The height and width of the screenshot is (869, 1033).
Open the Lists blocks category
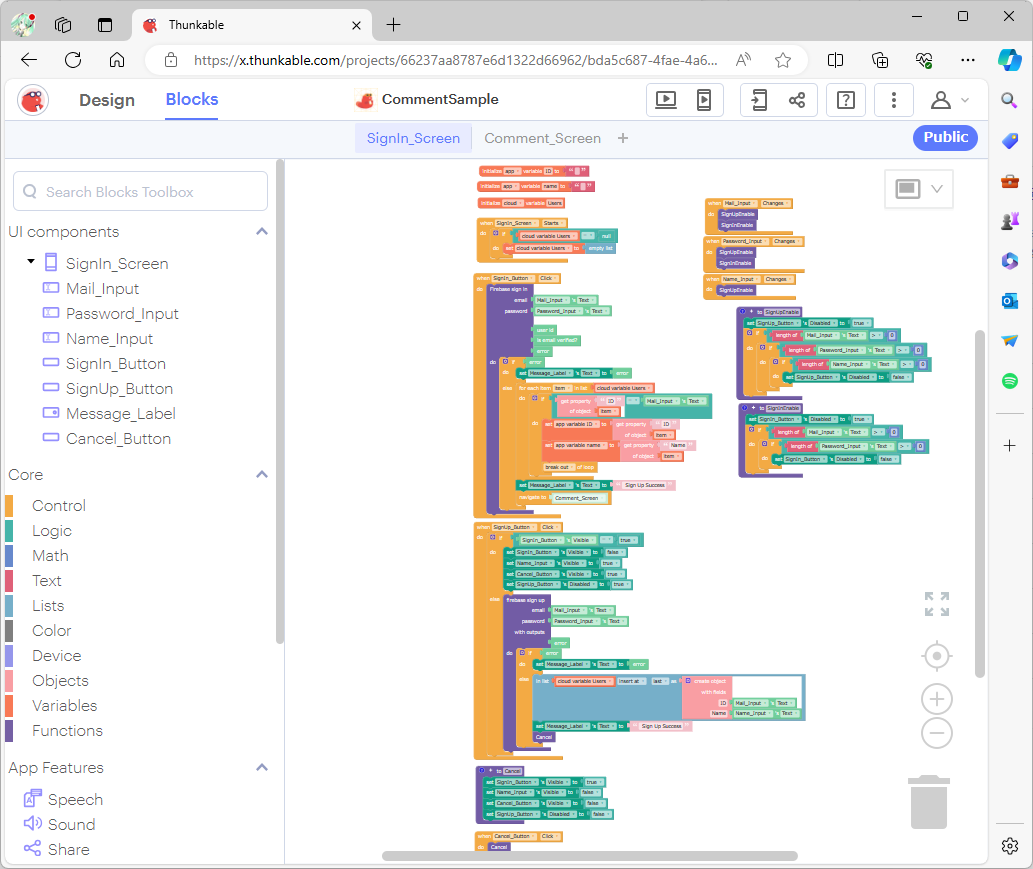[x=48, y=605]
